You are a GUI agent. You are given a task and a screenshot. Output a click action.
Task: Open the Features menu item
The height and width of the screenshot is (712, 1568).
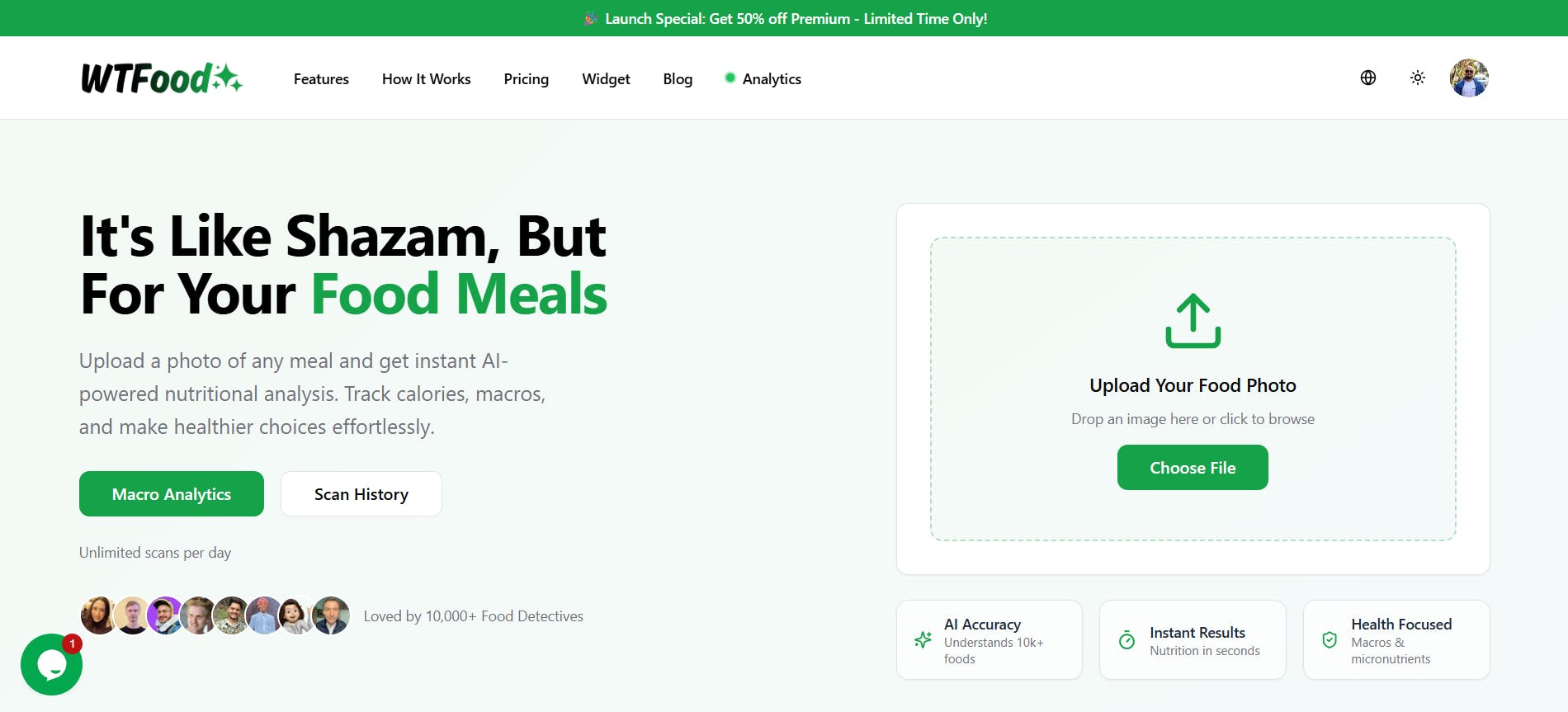(x=321, y=79)
